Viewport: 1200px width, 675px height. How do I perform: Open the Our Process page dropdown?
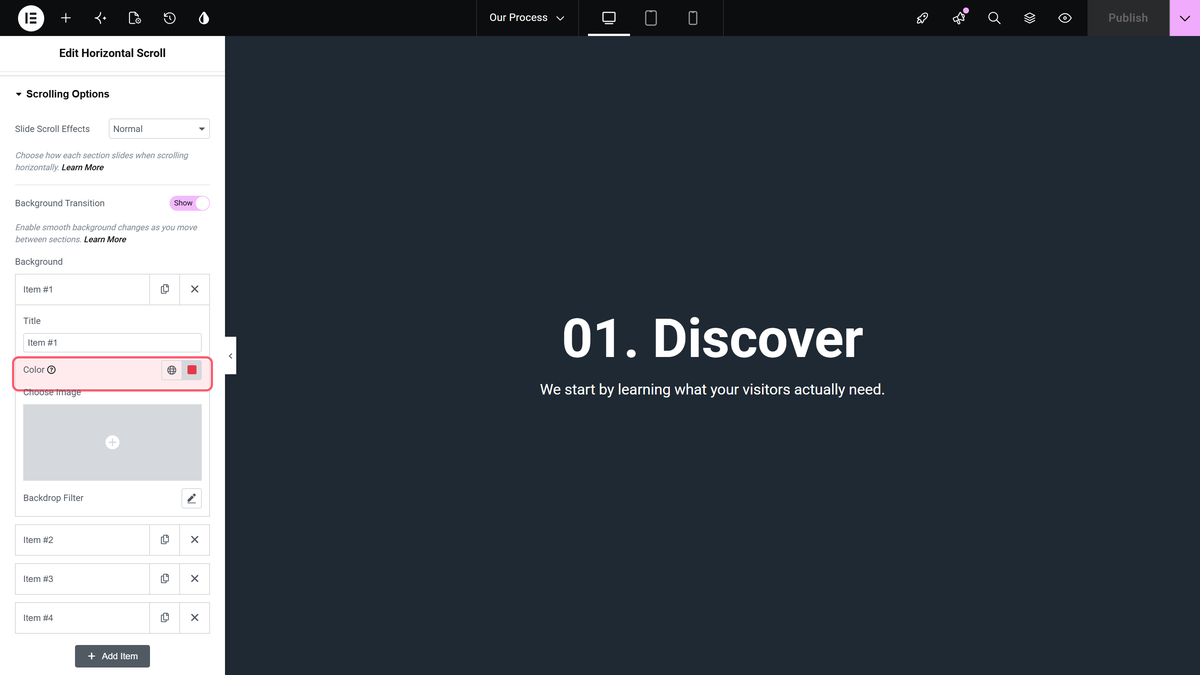527,18
